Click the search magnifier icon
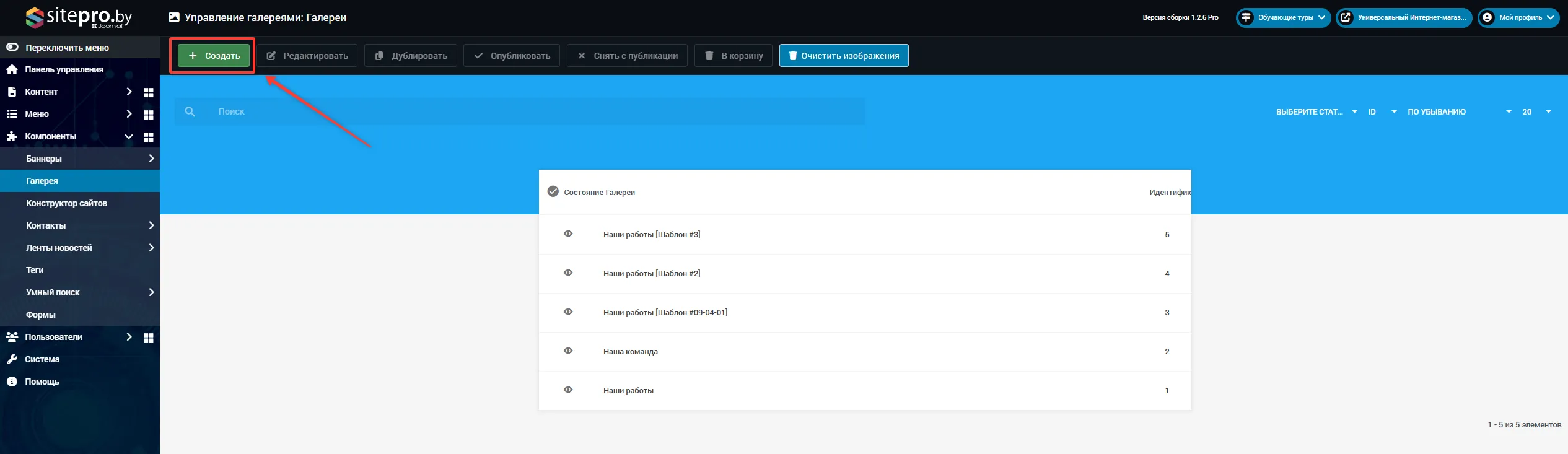 pyautogui.click(x=190, y=111)
